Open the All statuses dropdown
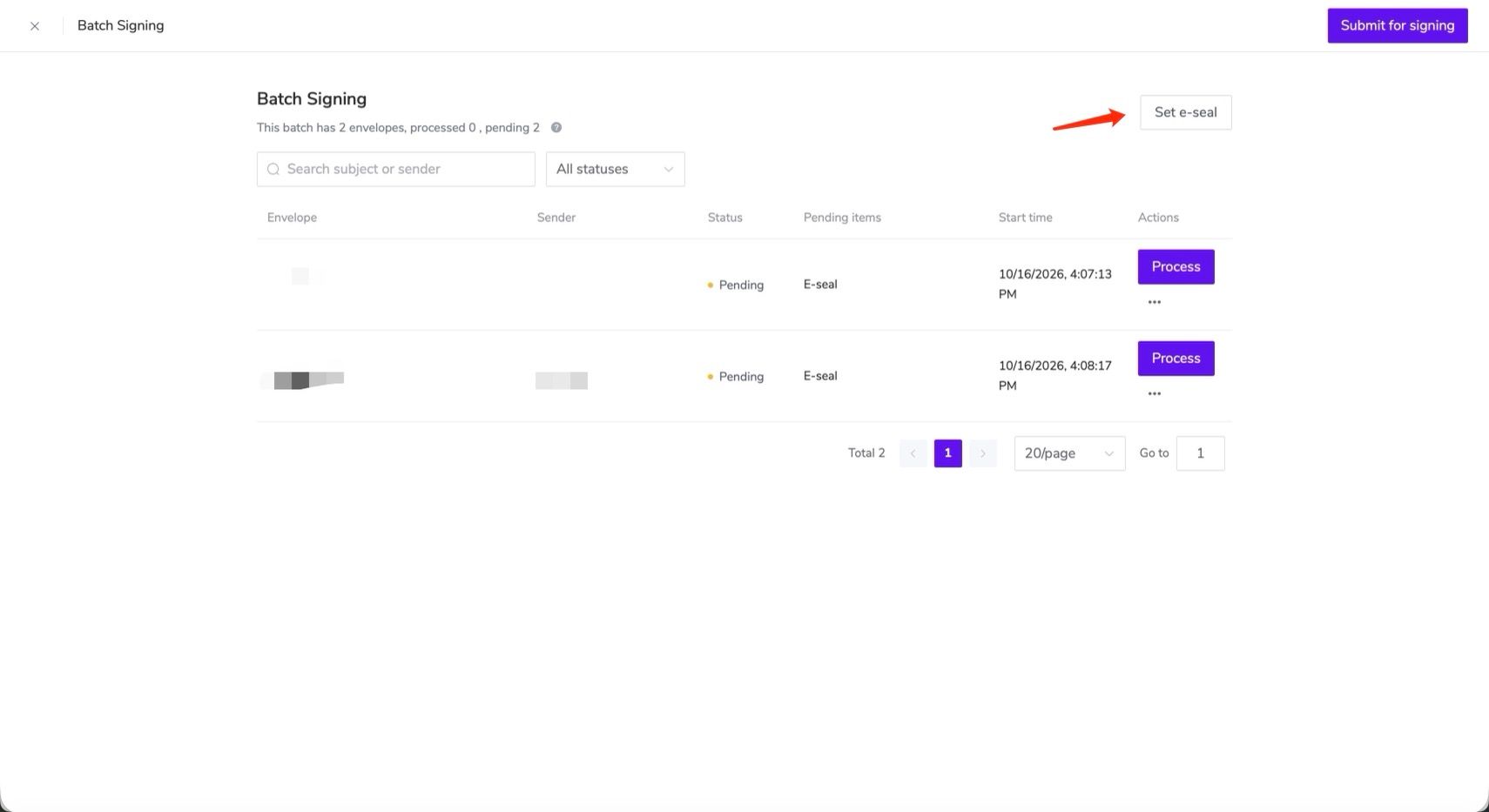 [x=616, y=169]
